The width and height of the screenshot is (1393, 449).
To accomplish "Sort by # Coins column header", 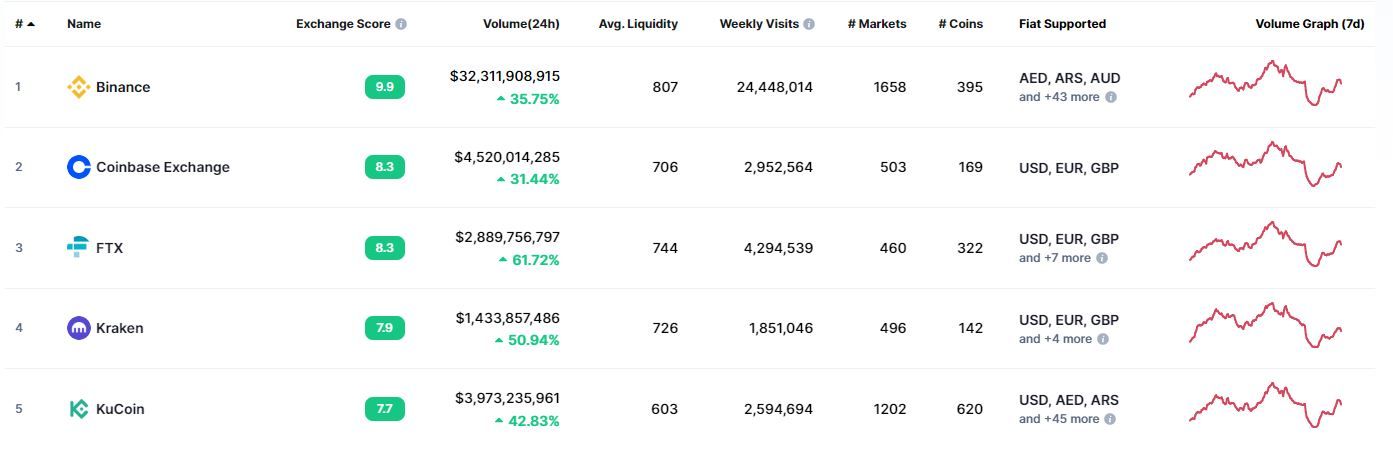I will (x=960, y=24).
